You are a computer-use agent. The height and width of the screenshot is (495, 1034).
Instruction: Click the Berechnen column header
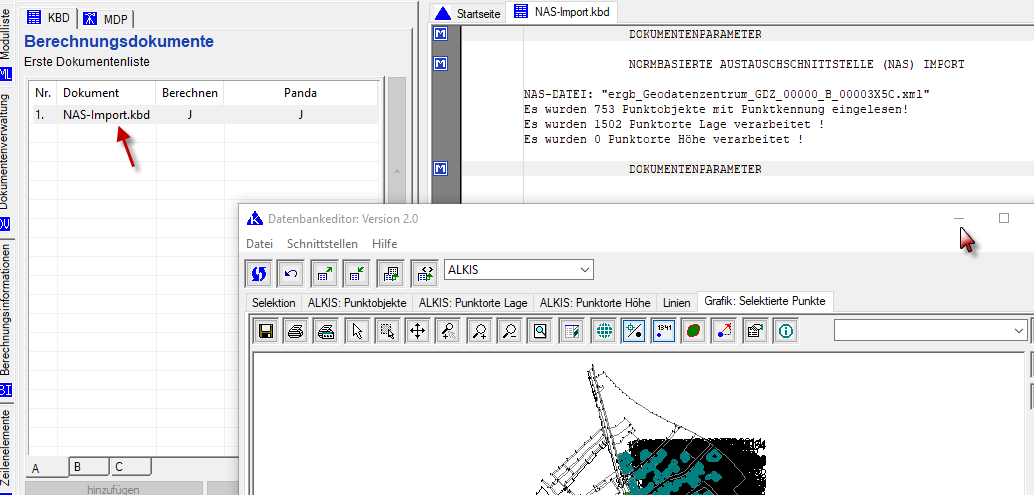[x=190, y=93]
